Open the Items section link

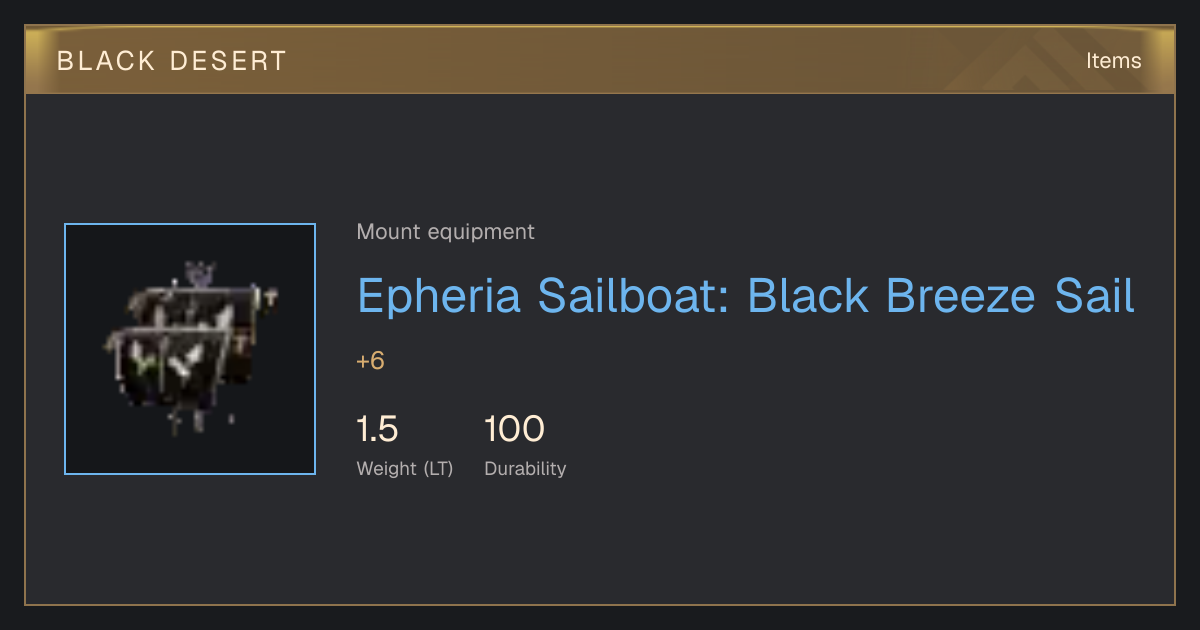pos(1113,61)
